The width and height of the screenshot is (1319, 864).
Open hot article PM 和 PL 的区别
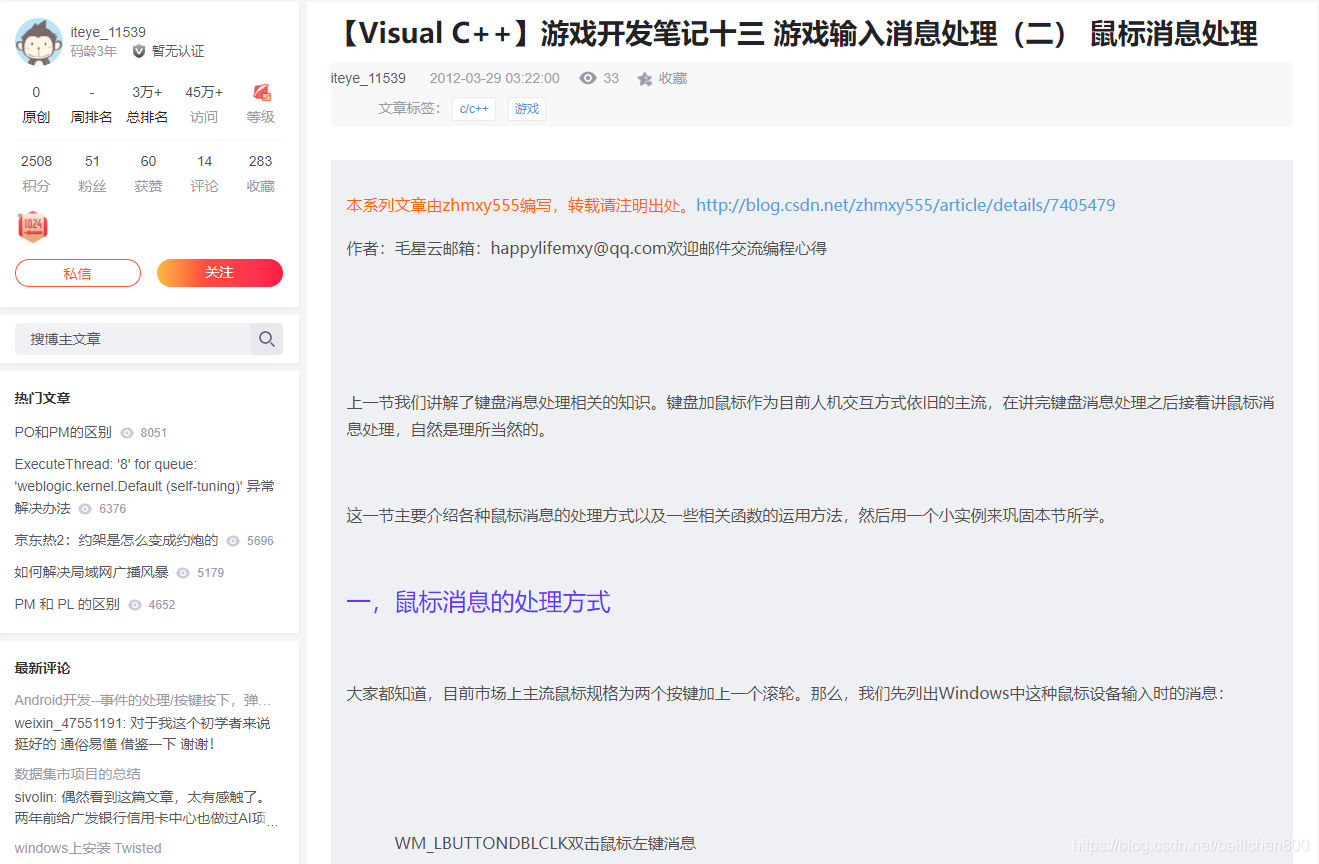click(67, 604)
